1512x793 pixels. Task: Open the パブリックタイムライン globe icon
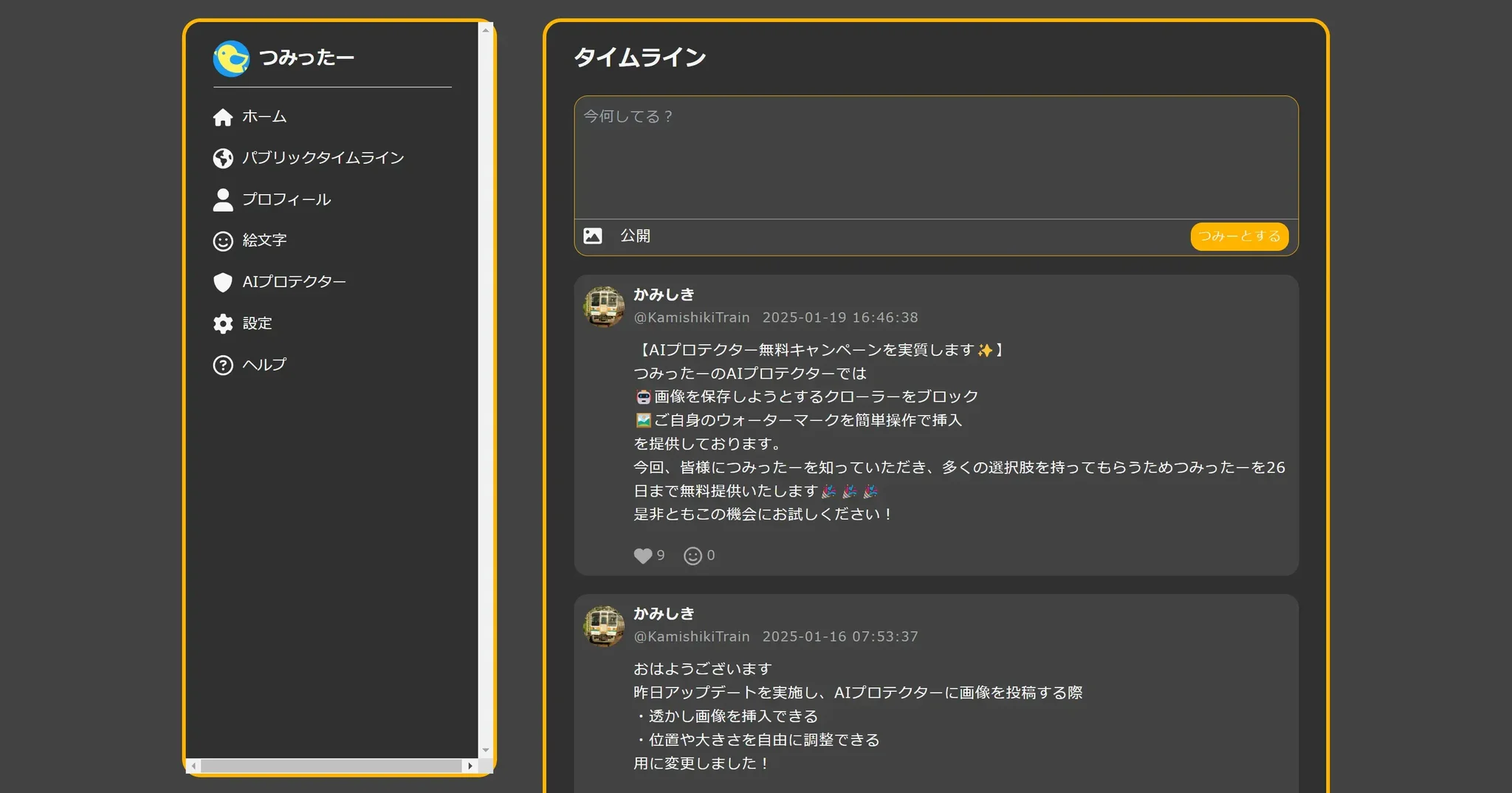click(x=223, y=157)
